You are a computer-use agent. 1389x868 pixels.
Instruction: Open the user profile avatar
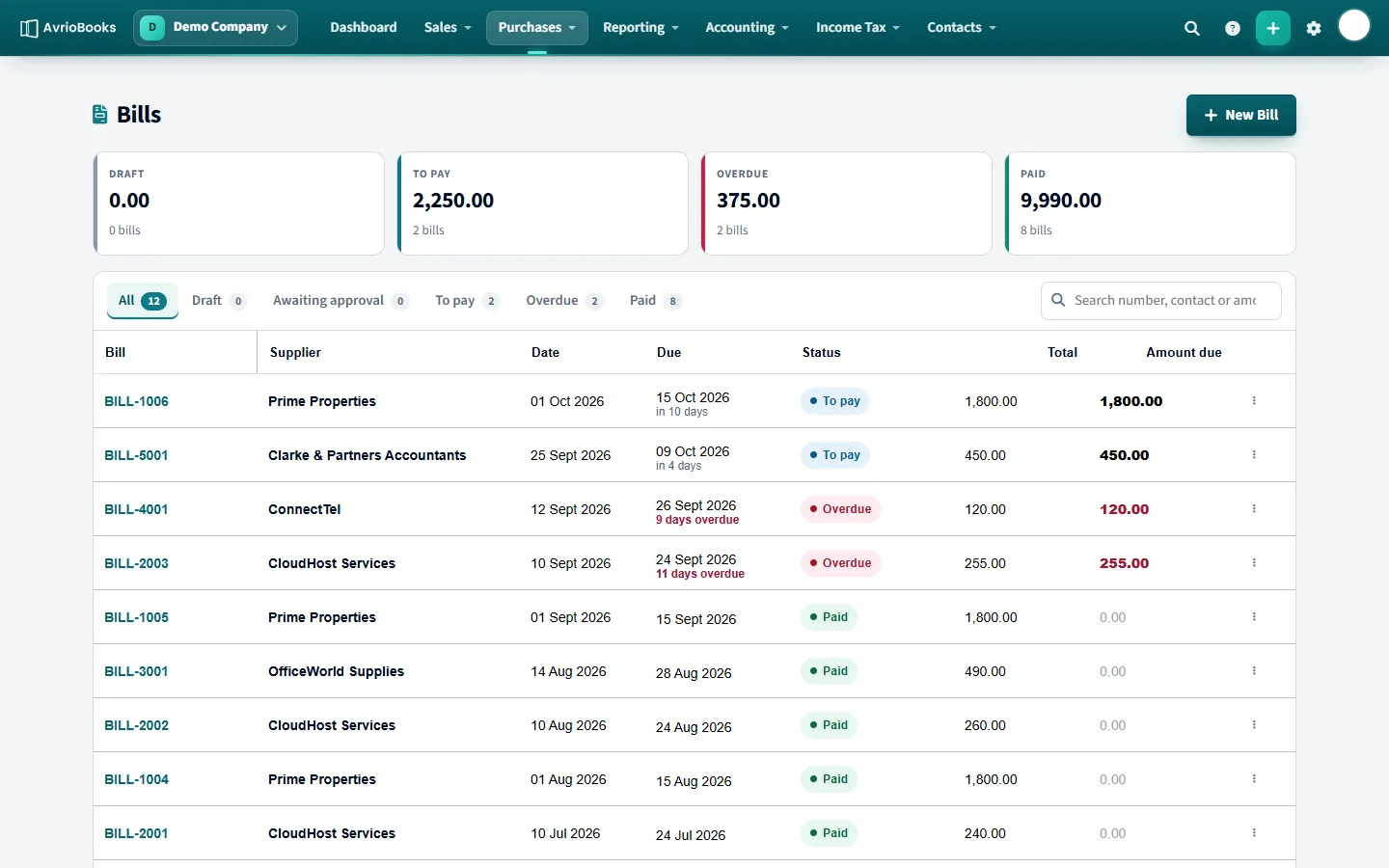coord(1354,26)
